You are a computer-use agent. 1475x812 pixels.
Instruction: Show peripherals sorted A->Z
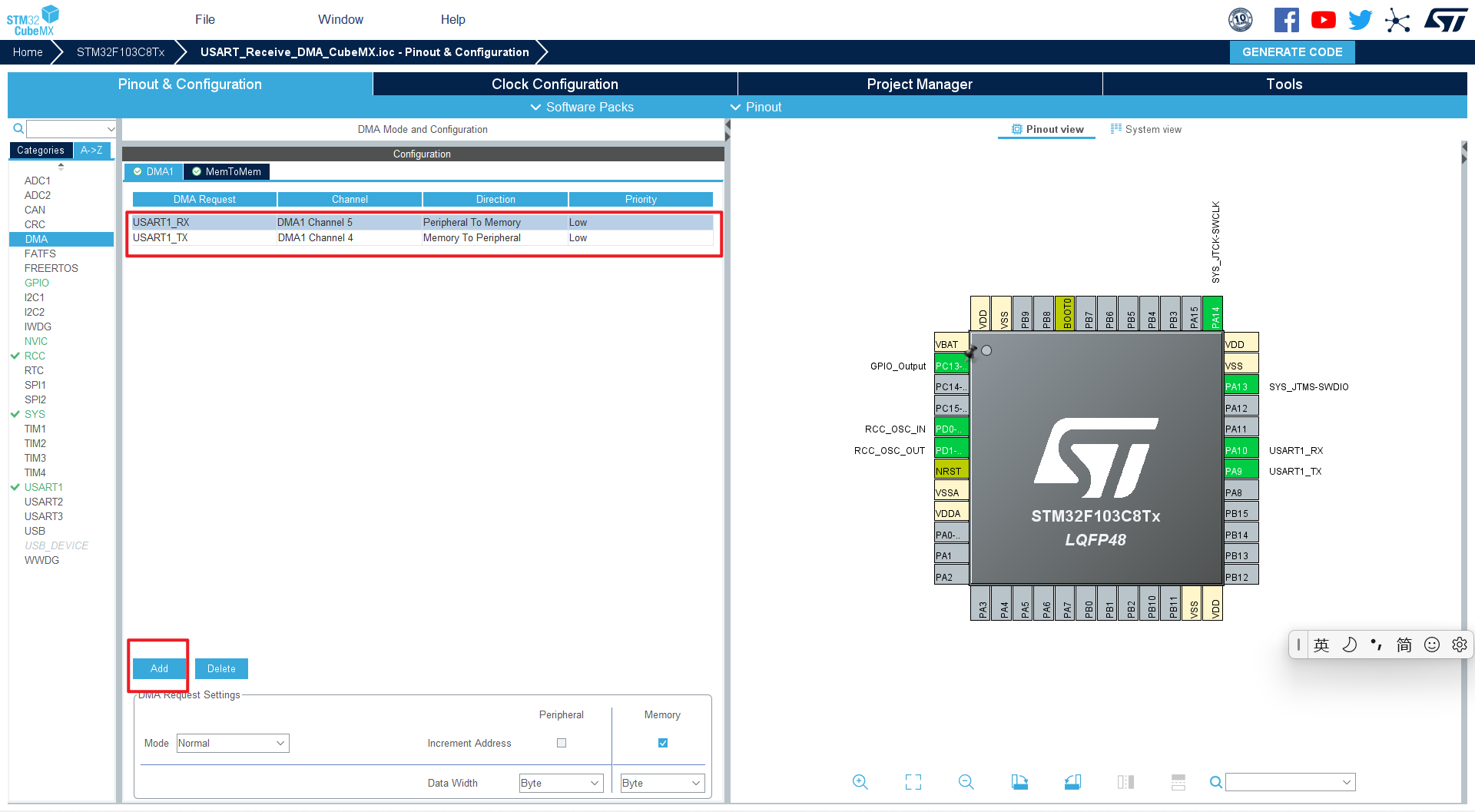pos(91,150)
